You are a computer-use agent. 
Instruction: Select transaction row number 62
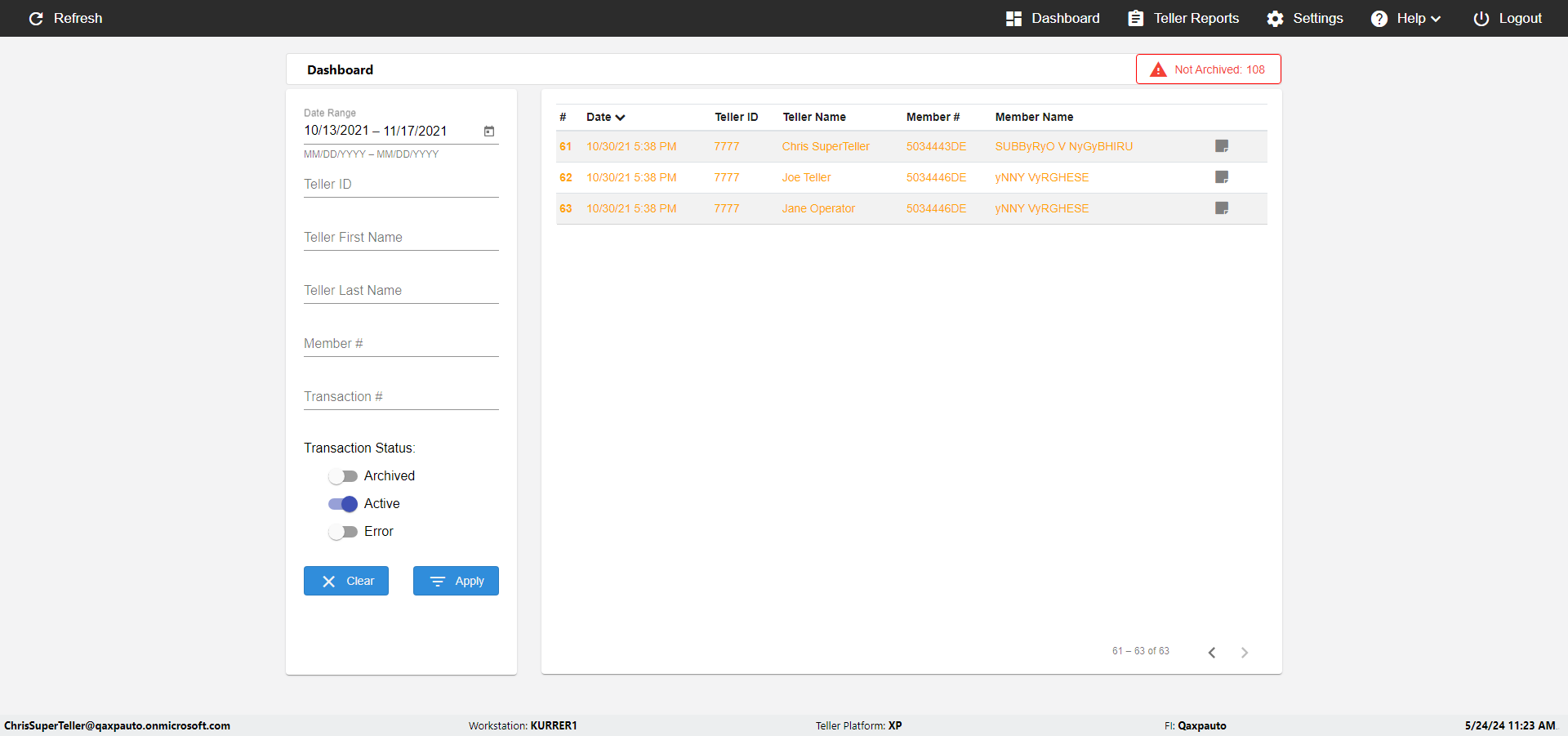point(911,177)
